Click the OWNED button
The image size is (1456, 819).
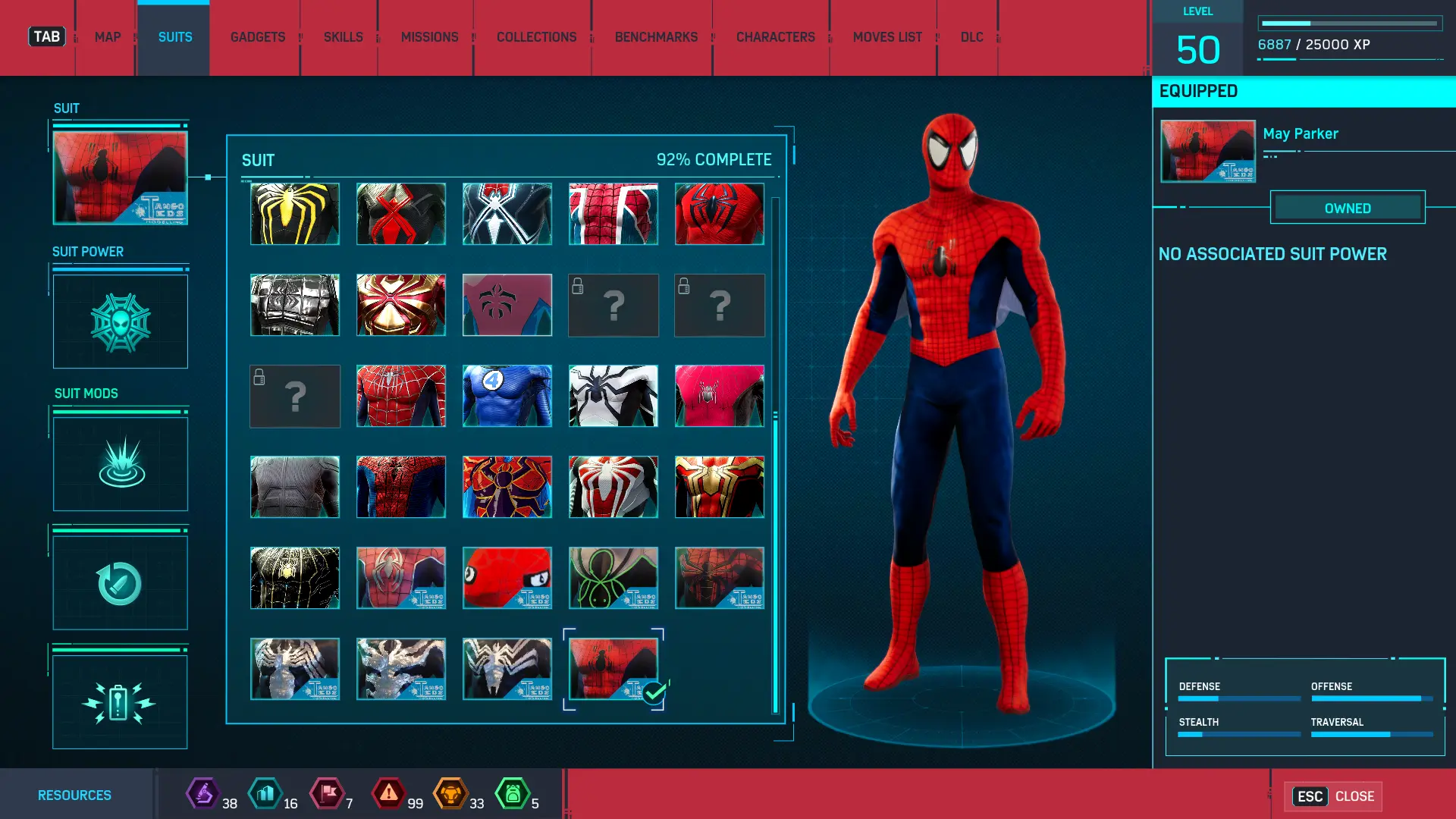click(x=1348, y=208)
